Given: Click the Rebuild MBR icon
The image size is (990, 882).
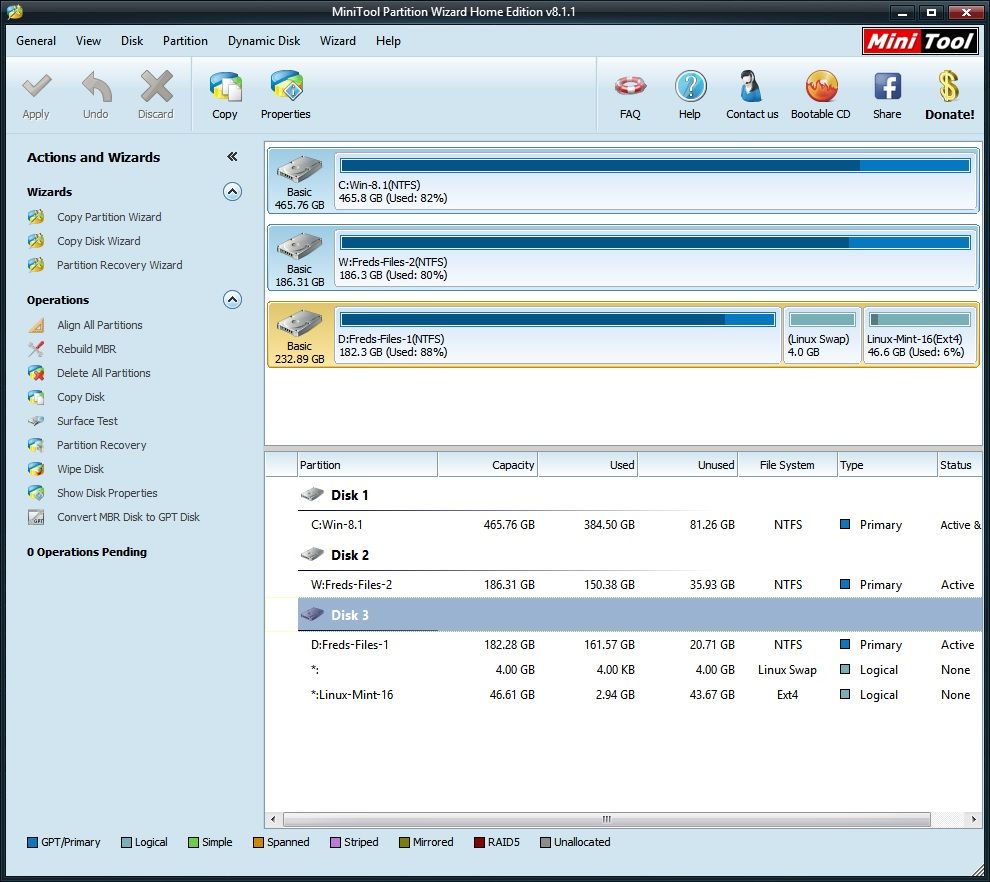Looking at the screenshot, I should click(36, 349).
